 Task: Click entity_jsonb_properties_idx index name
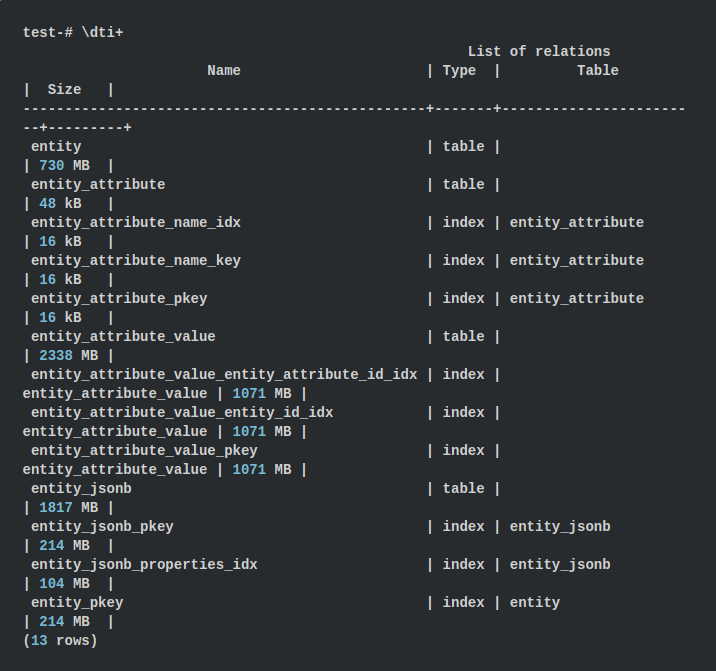tap(144, 565)
